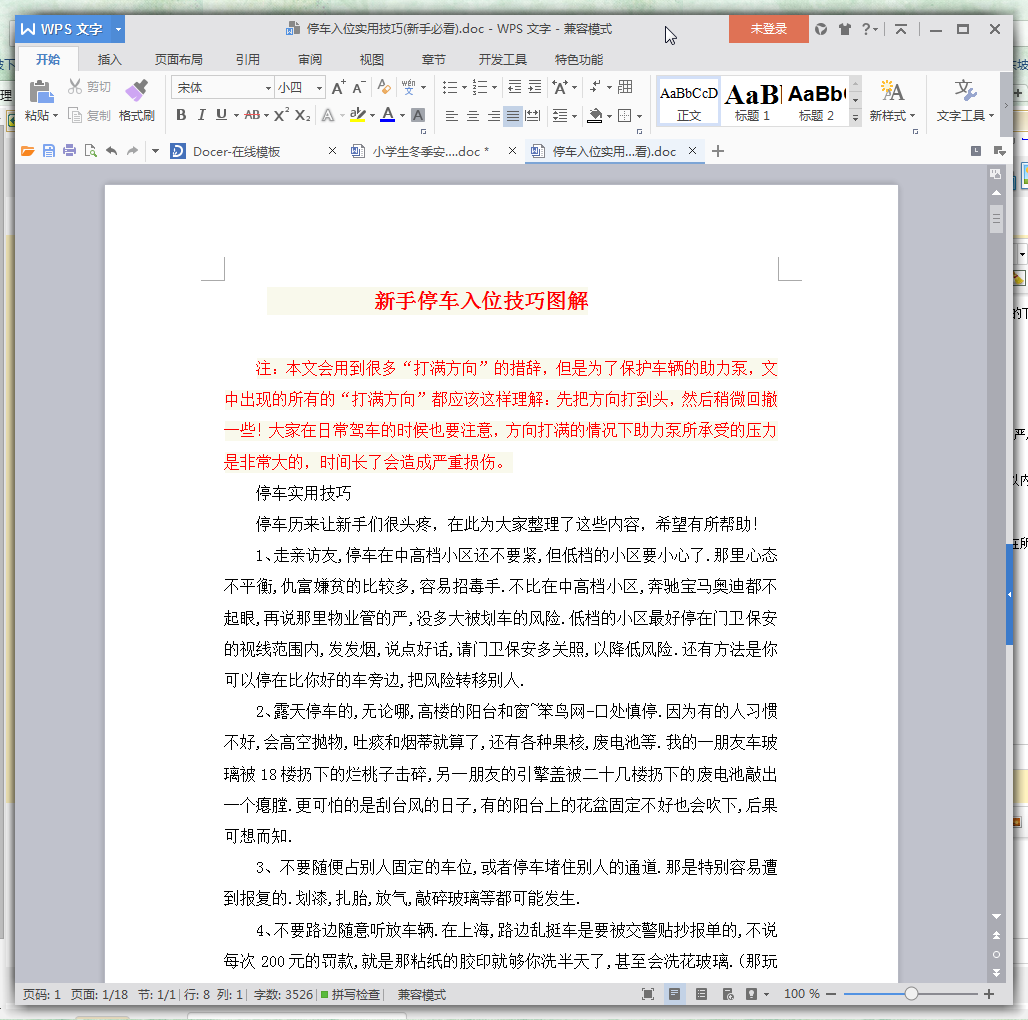Click the Save disk icon
The height and width of the screenshot is (1020, 1028).
[x=49, y=151]
